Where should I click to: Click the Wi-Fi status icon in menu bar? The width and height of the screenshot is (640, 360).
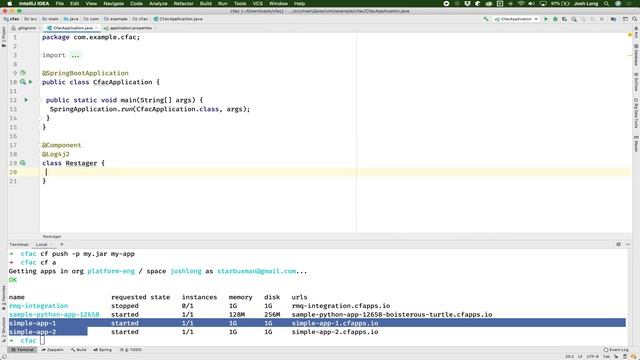pos(521,4)
